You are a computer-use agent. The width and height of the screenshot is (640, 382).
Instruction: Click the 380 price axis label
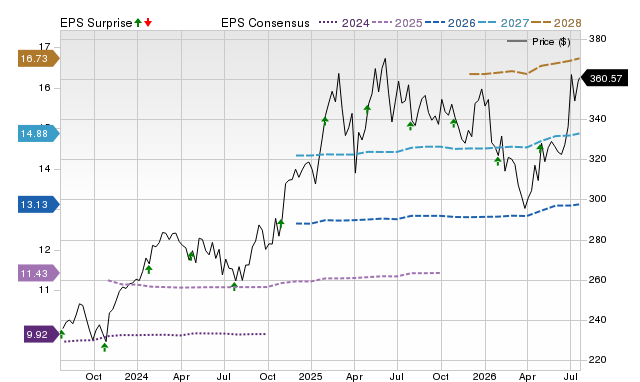pyautogui.click(x=597, y=39)
